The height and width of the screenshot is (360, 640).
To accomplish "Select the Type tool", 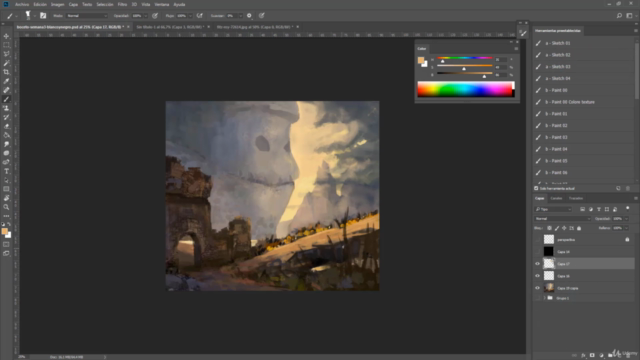I will tap(6, 171).
